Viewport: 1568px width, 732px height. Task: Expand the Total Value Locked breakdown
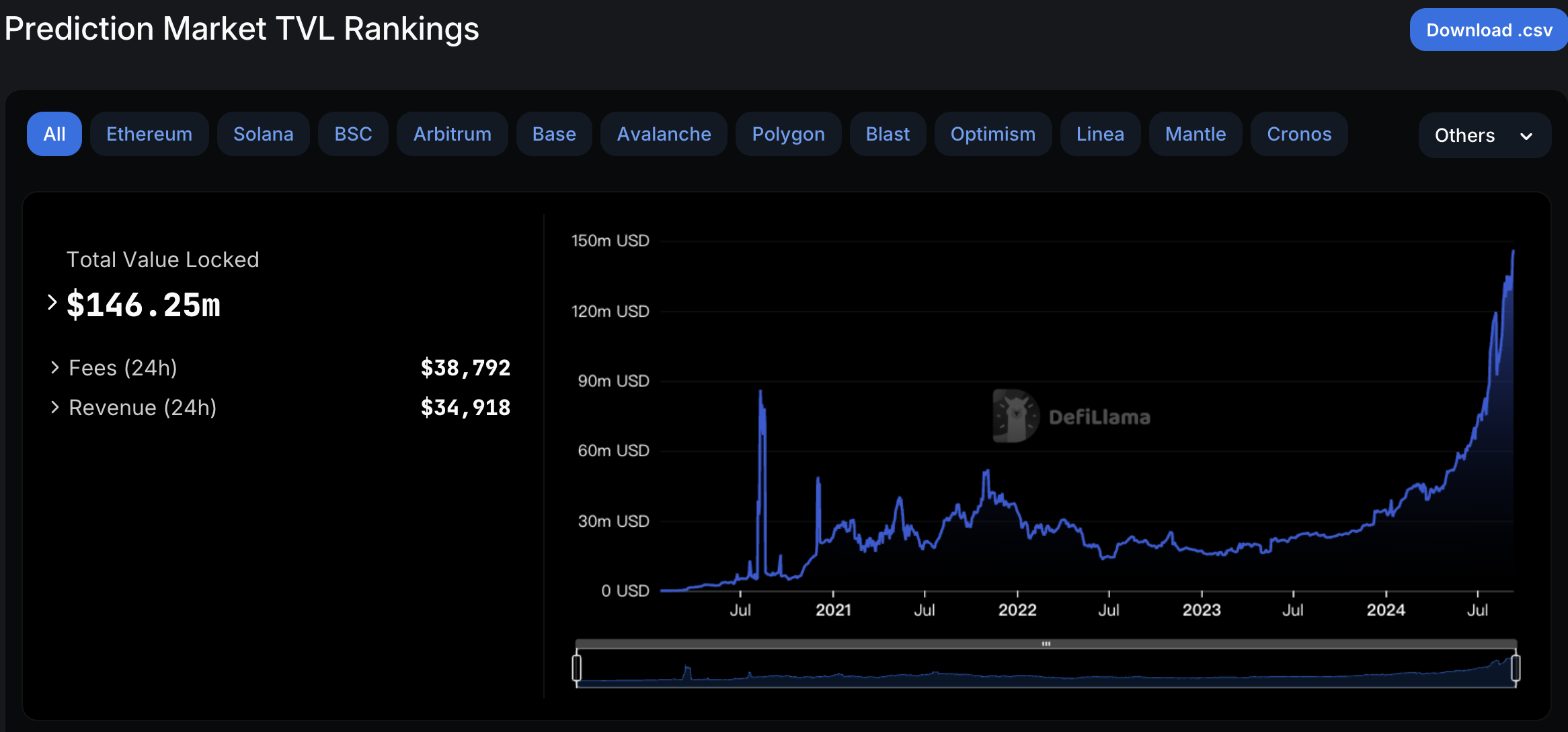[x=52, y=303]
